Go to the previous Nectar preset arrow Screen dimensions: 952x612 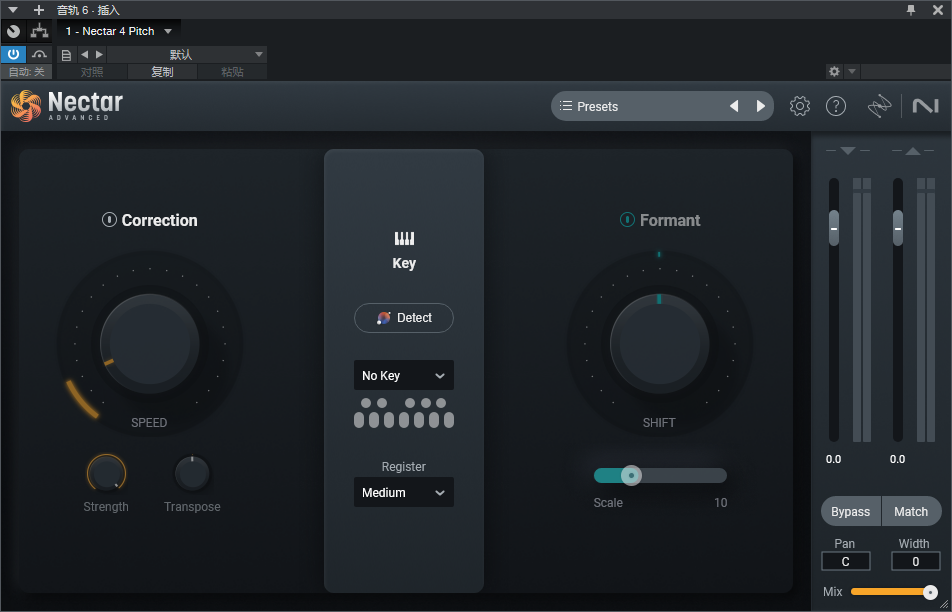pos(734,106)
